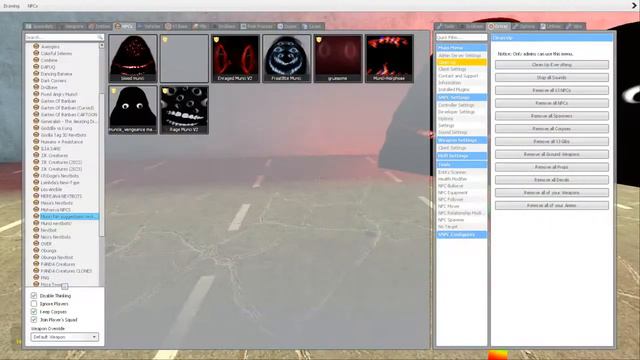
Task: Collapse the Weapon Settings category header
Action: [x=462, y=140]
